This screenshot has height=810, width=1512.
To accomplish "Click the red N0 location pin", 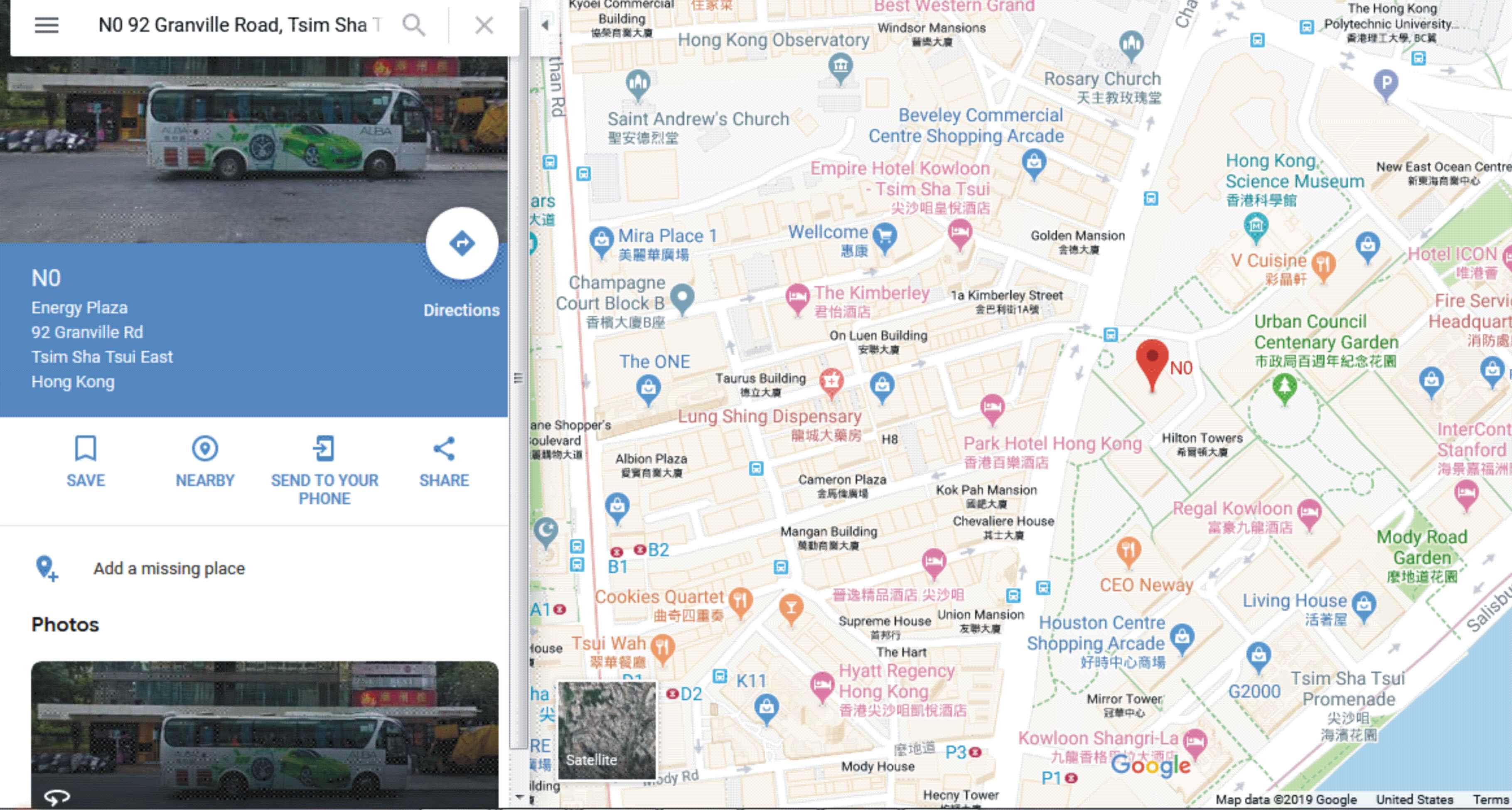I will click(x=1152, y=365).
